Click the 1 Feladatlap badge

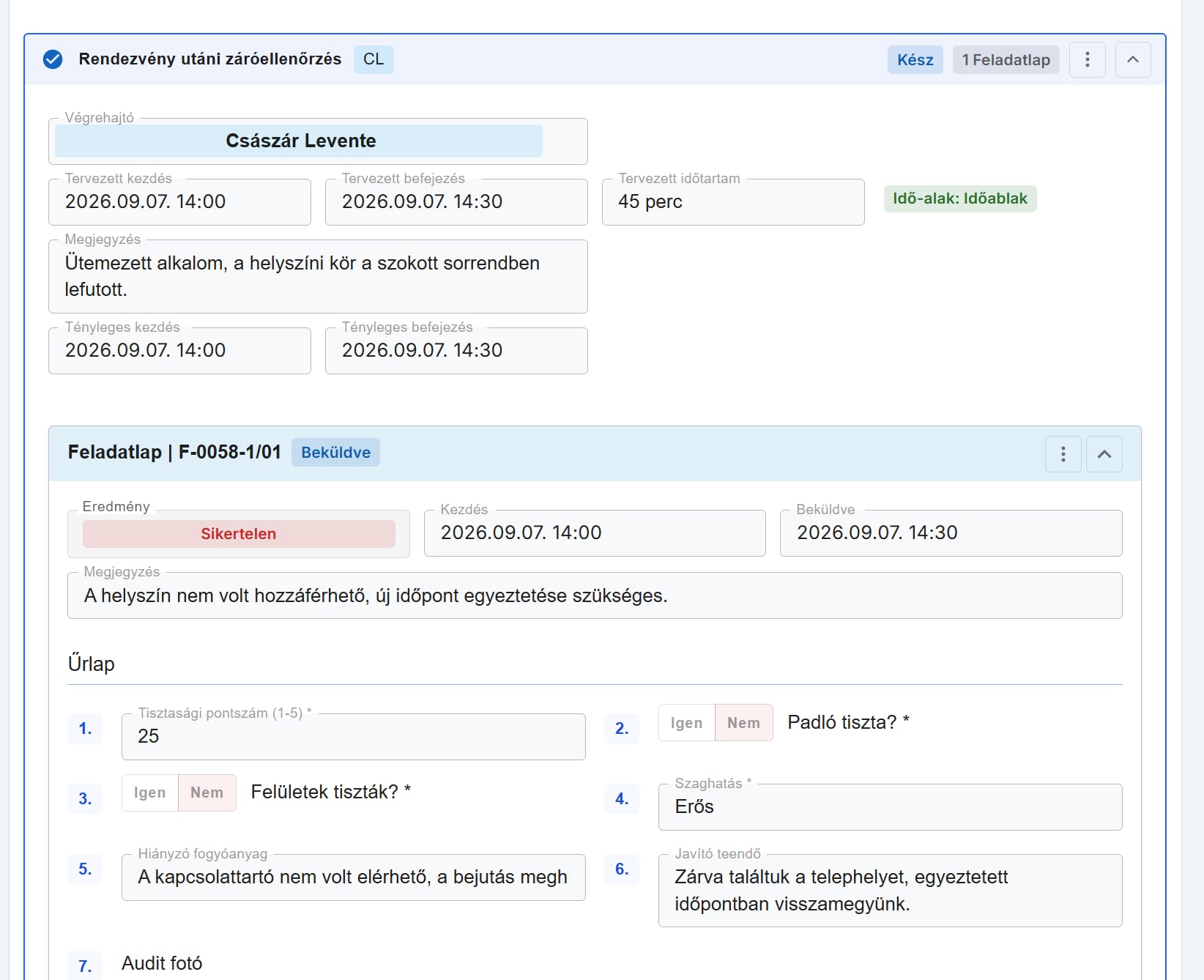point(1006,60)
